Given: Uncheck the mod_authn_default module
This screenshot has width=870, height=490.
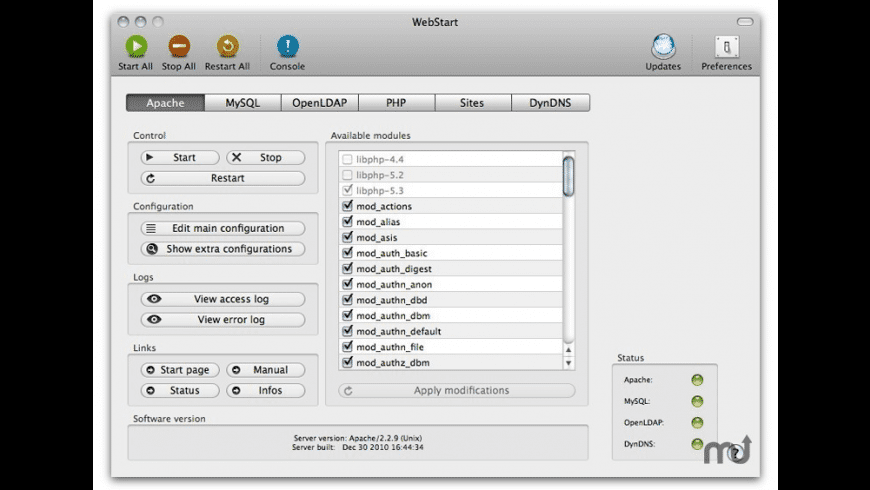Looking at the screenshot, I should click(x=347, y=331).
